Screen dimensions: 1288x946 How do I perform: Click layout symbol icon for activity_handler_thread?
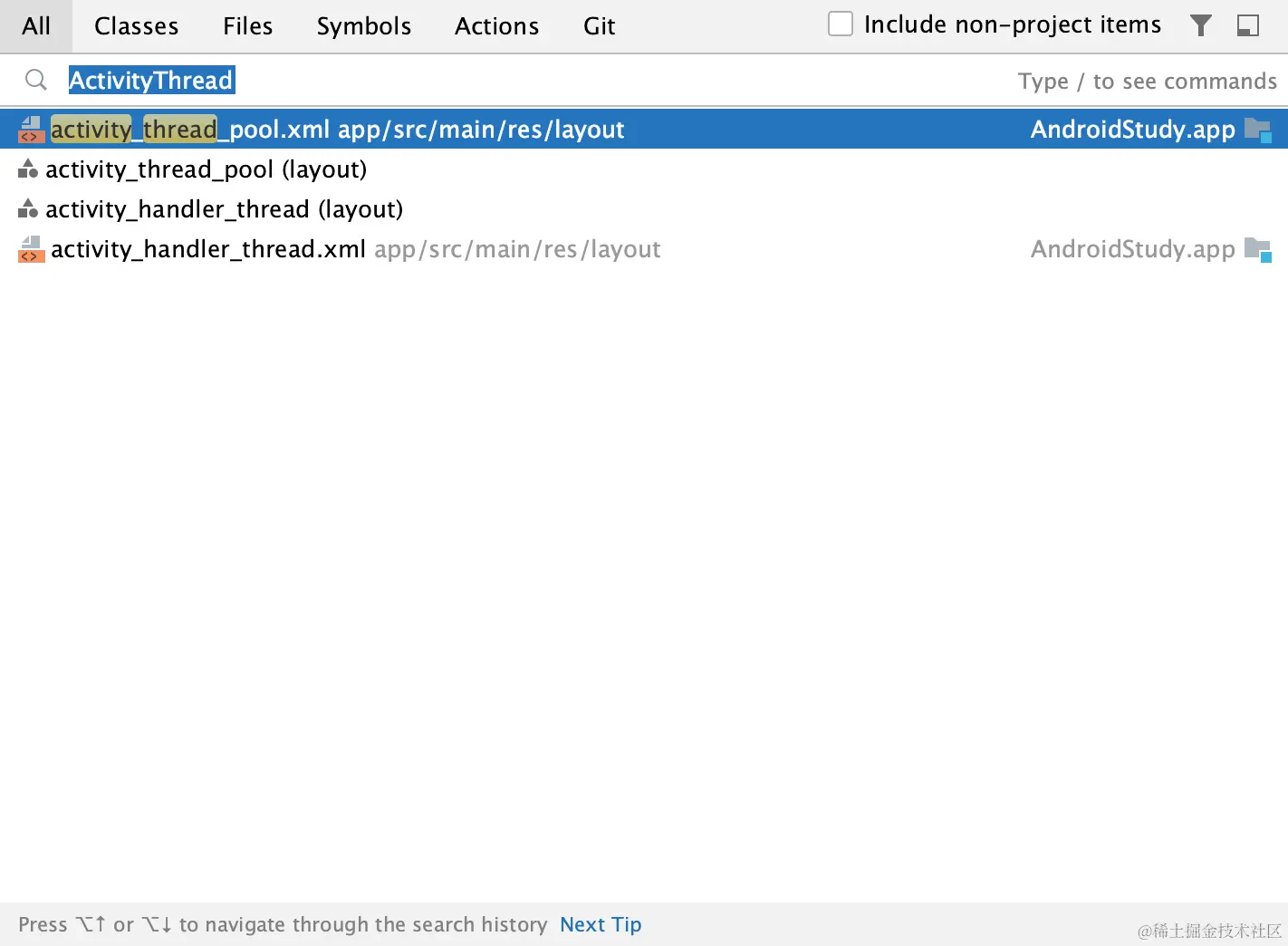click(x=28, y=209)
